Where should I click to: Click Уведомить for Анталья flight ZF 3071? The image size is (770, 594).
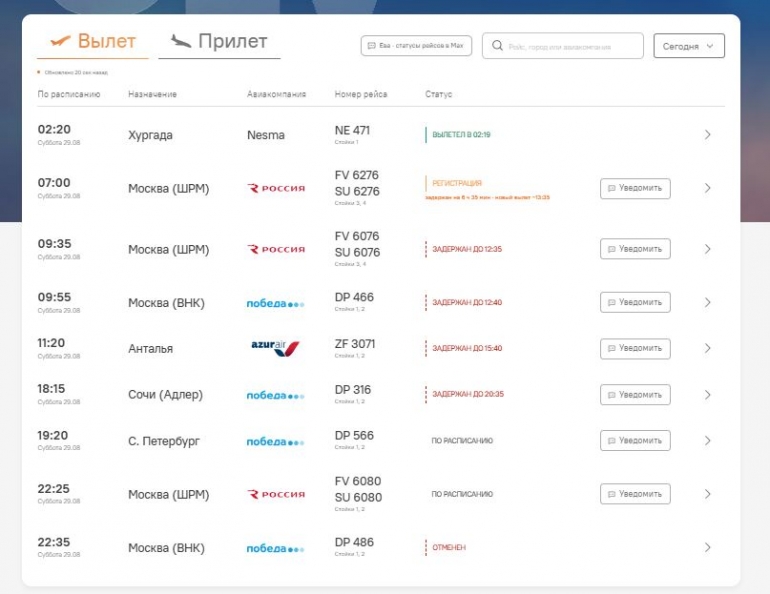pyautogui.click(x=635, y=349)
